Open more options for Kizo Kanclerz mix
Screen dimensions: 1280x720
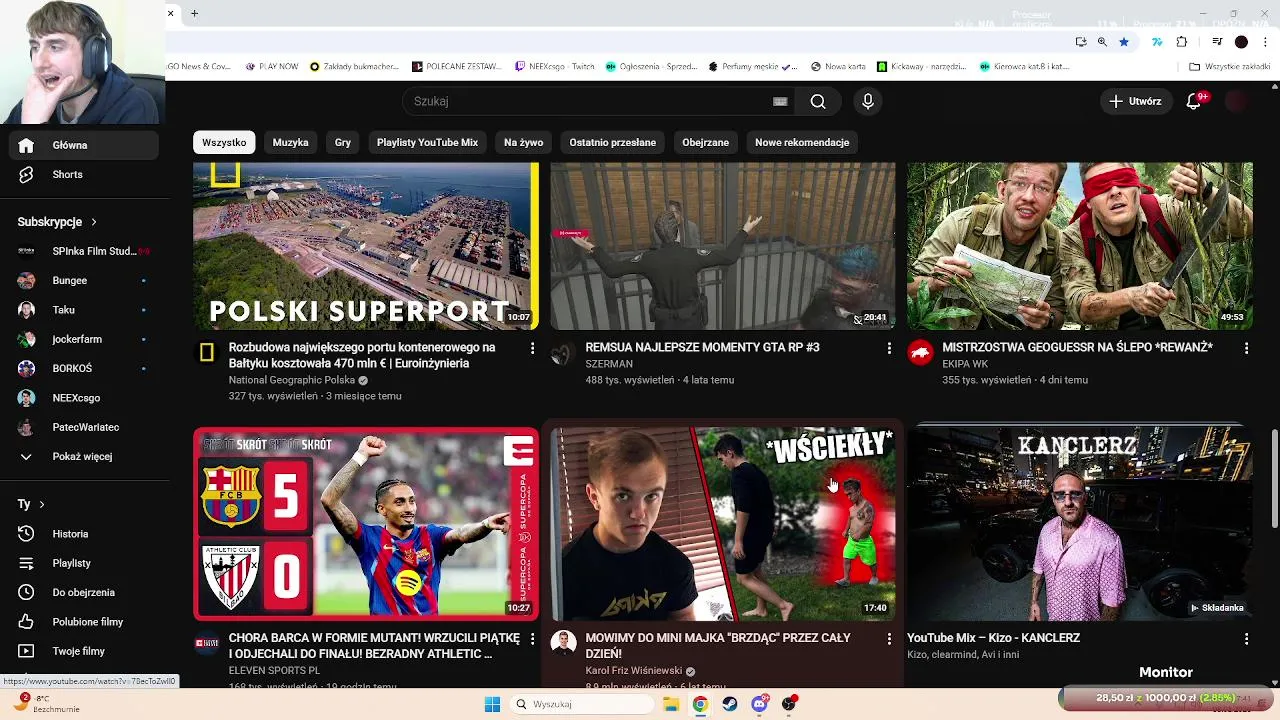[1246, 638]
